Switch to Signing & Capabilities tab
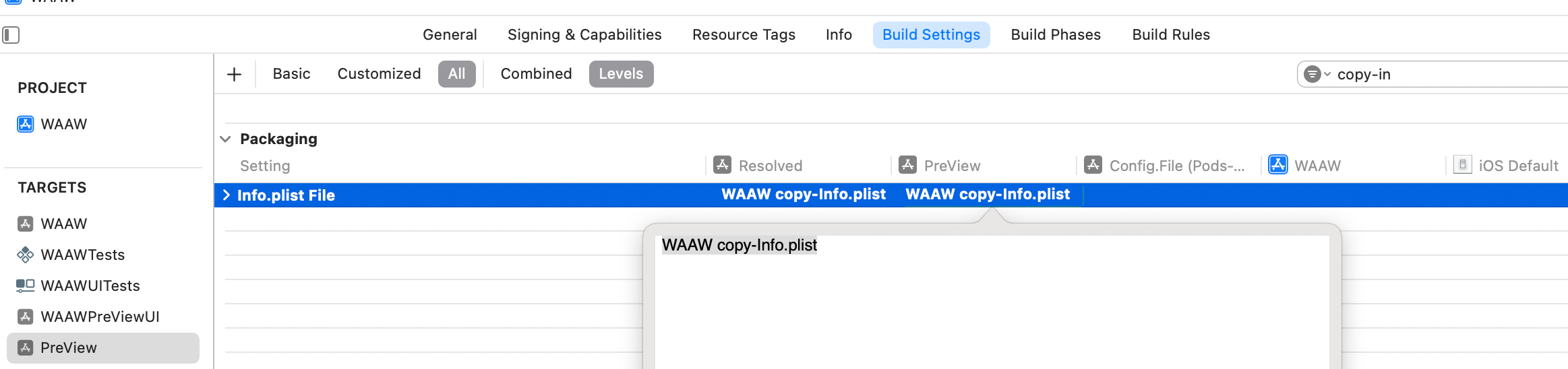Image resolution: width=1568 pixels, height=369 pixels. click(584, 35)
